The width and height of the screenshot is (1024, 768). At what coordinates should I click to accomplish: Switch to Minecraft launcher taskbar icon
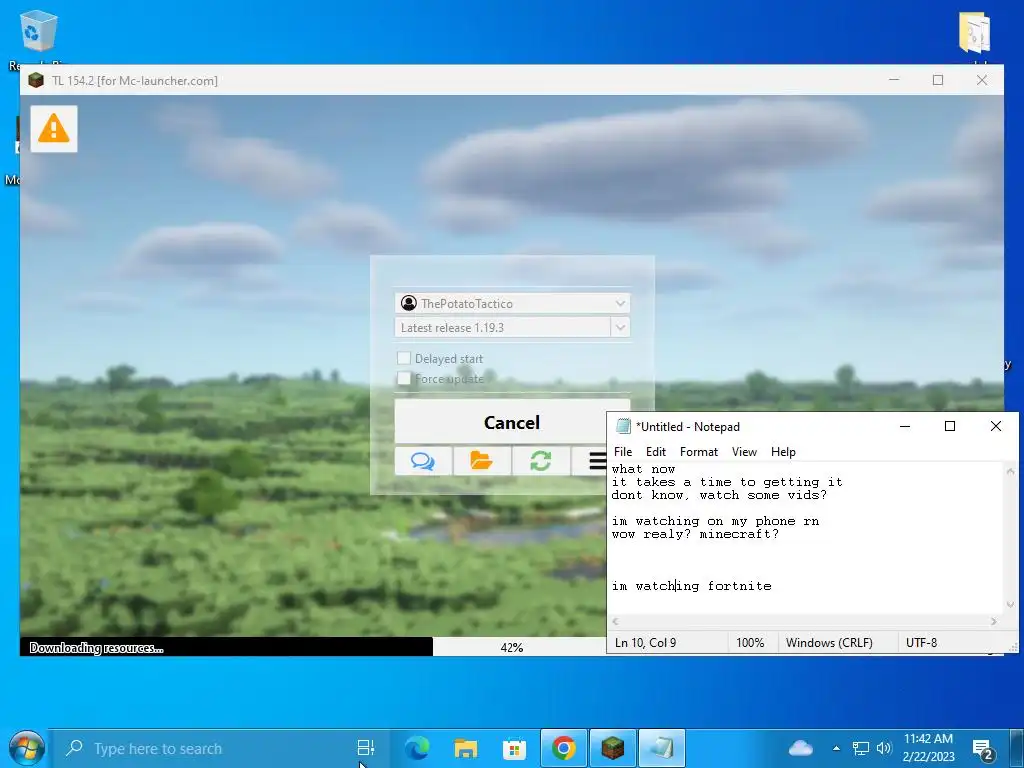613,748
